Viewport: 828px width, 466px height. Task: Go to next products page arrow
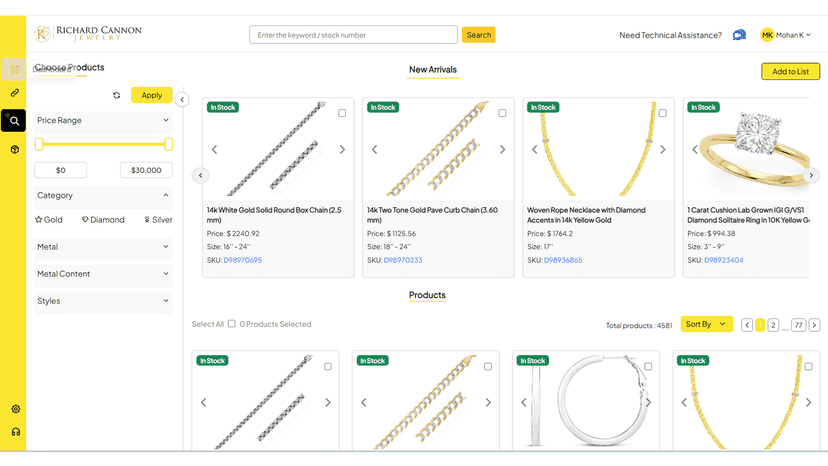pos(814,325)
